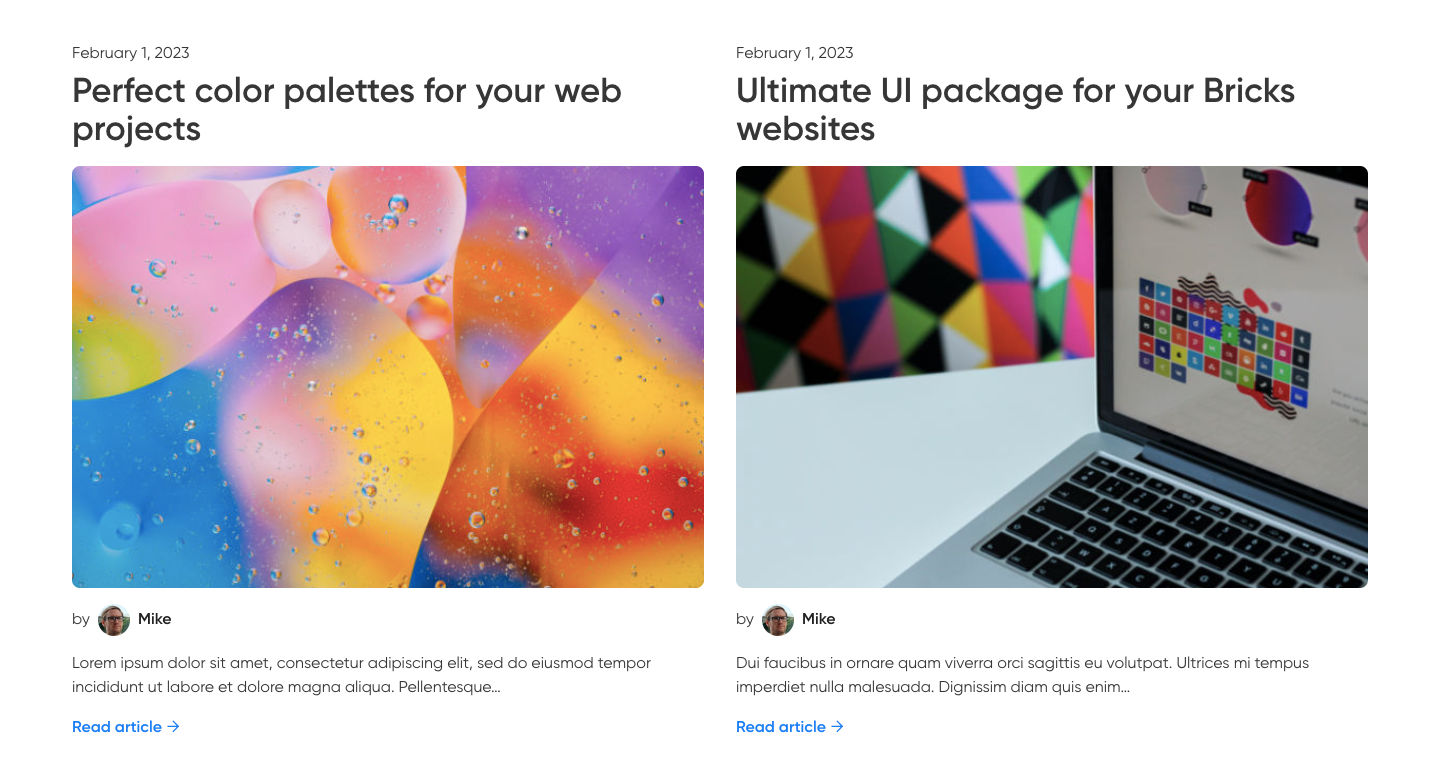Open the Read article link for color palettes

pyautogui.click(x=126, y=727)
